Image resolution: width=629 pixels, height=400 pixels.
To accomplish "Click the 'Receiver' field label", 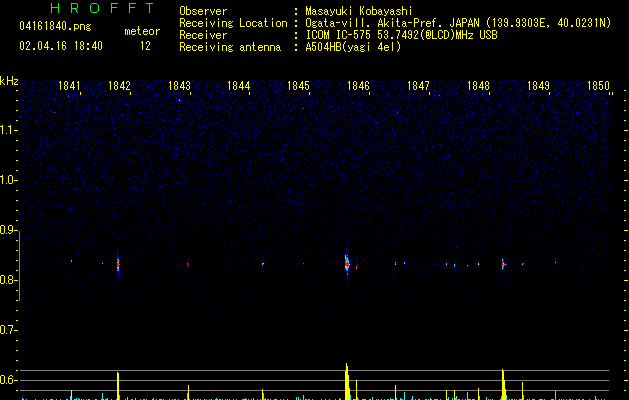I will click(203, 35).
